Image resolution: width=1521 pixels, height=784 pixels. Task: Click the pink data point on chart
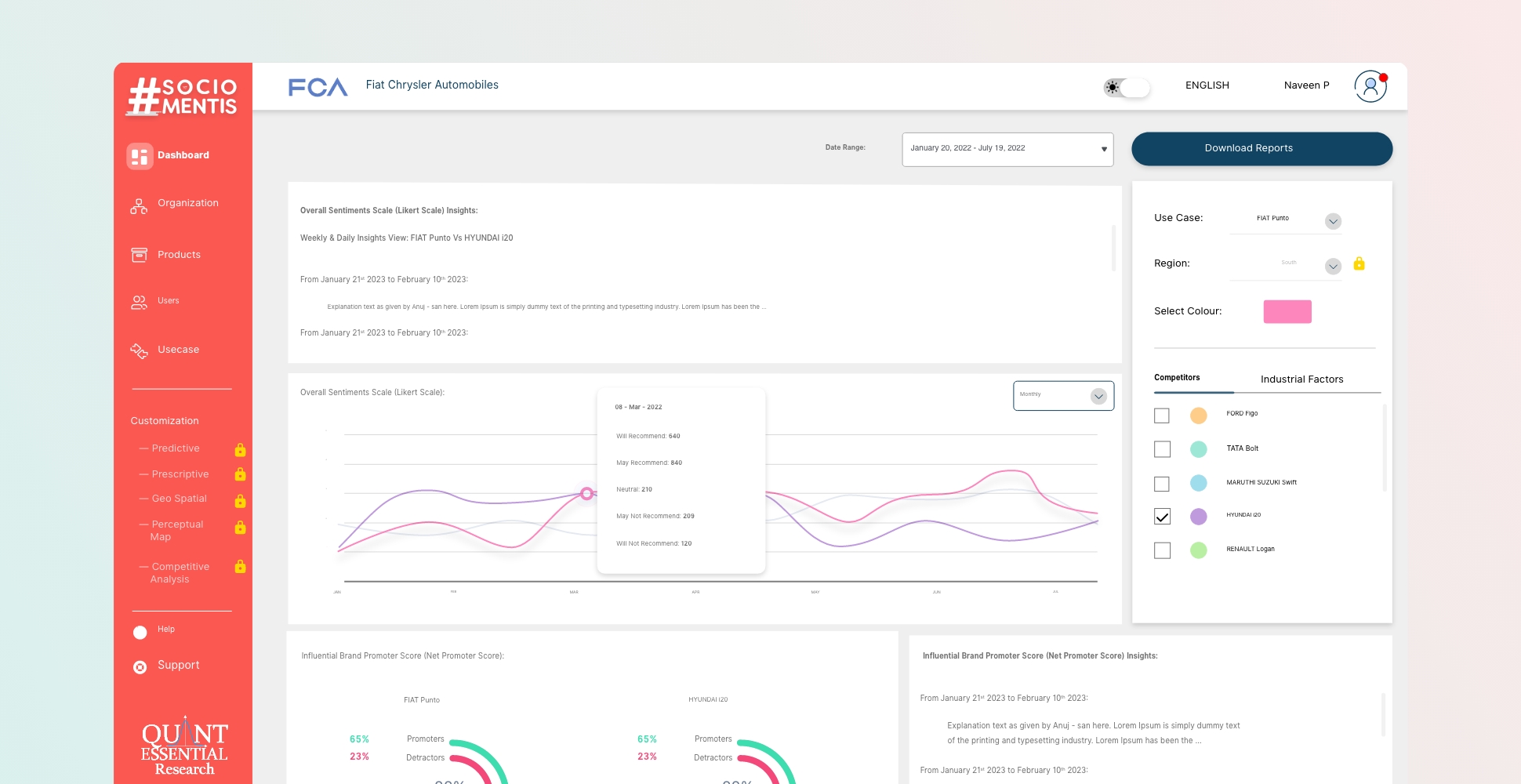(x=586, y=493)
